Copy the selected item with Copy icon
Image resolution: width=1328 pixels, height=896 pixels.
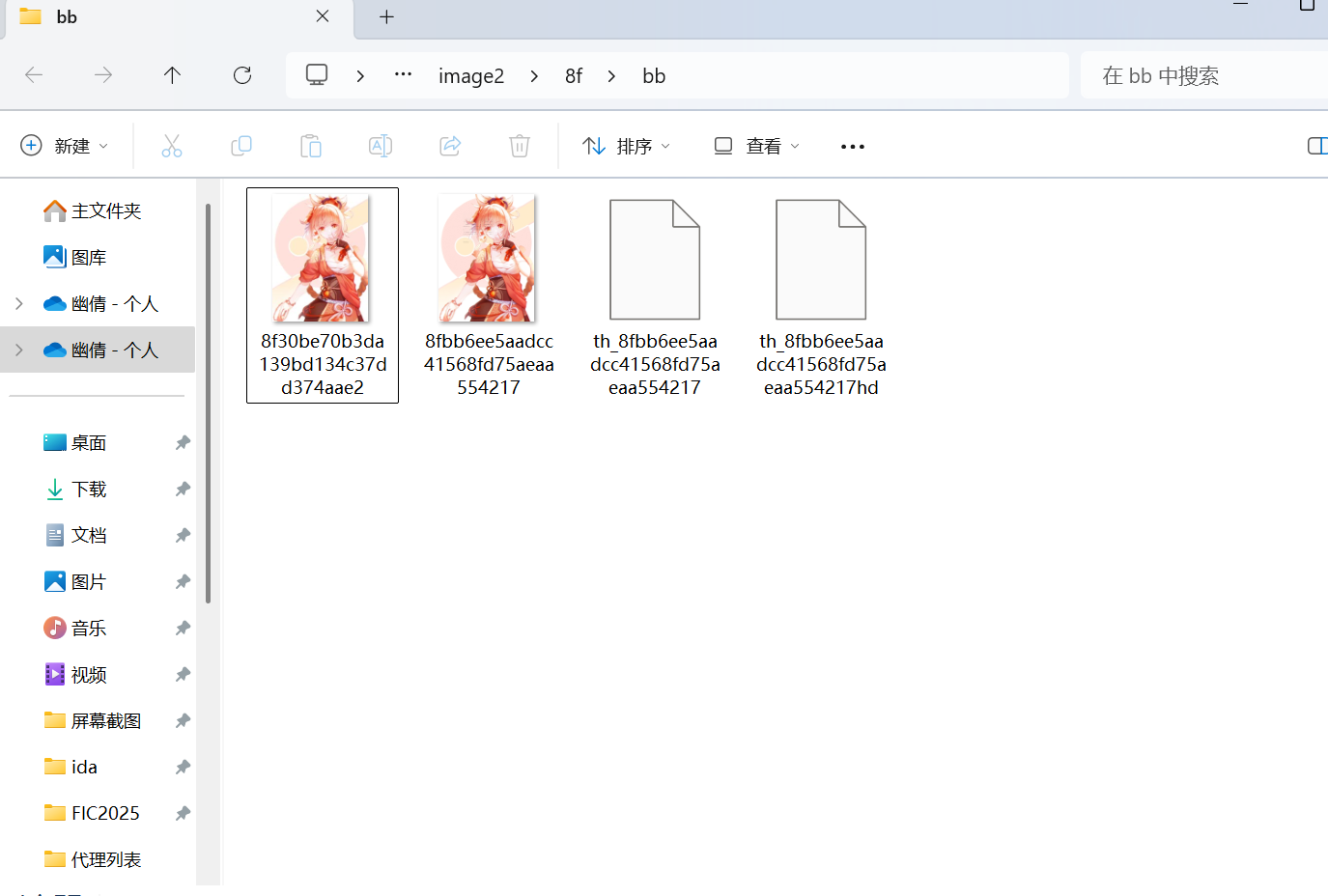tap(240, 146)
